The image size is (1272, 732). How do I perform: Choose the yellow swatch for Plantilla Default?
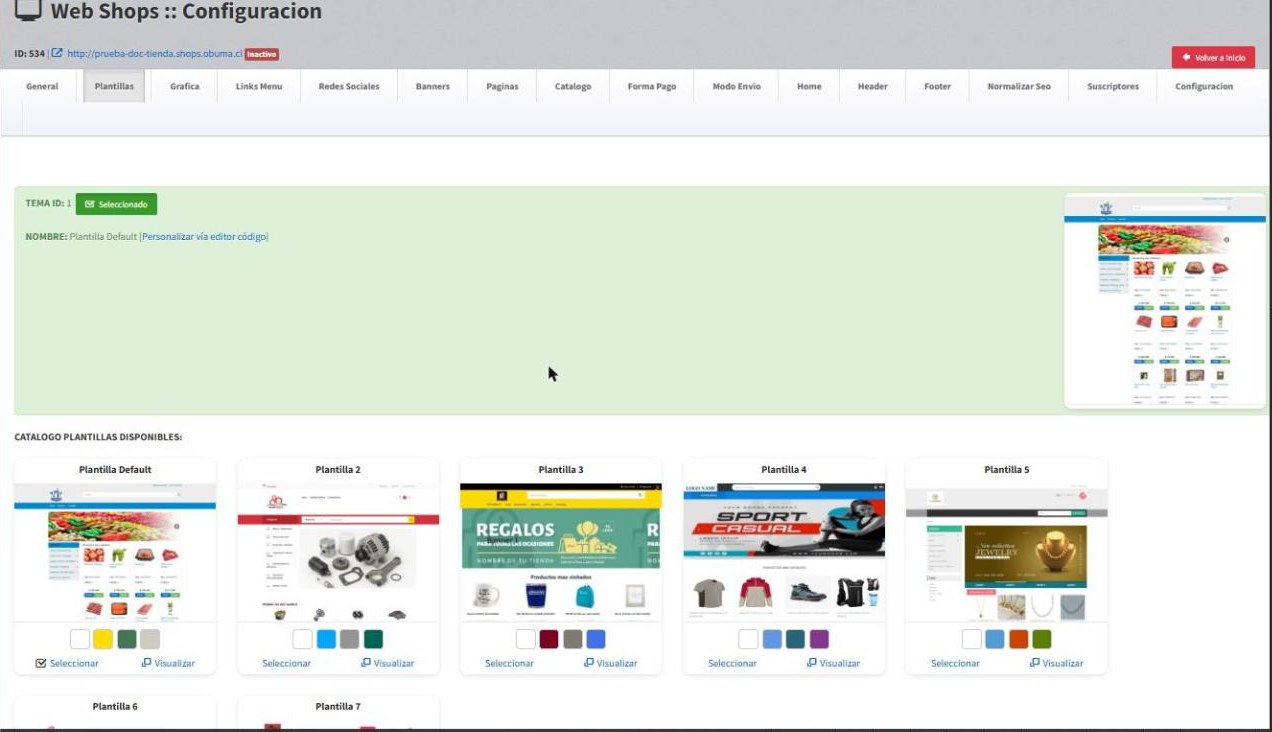click(x=103, y=639)
